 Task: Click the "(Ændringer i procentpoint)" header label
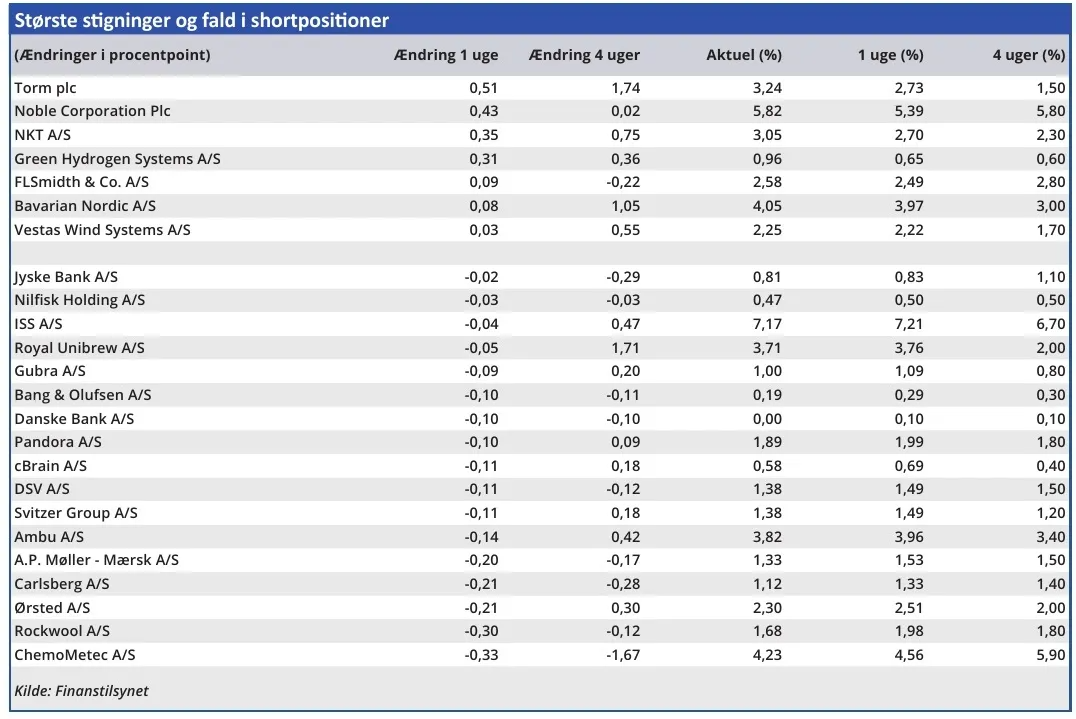pyautogui.click(x=112, y=56)
